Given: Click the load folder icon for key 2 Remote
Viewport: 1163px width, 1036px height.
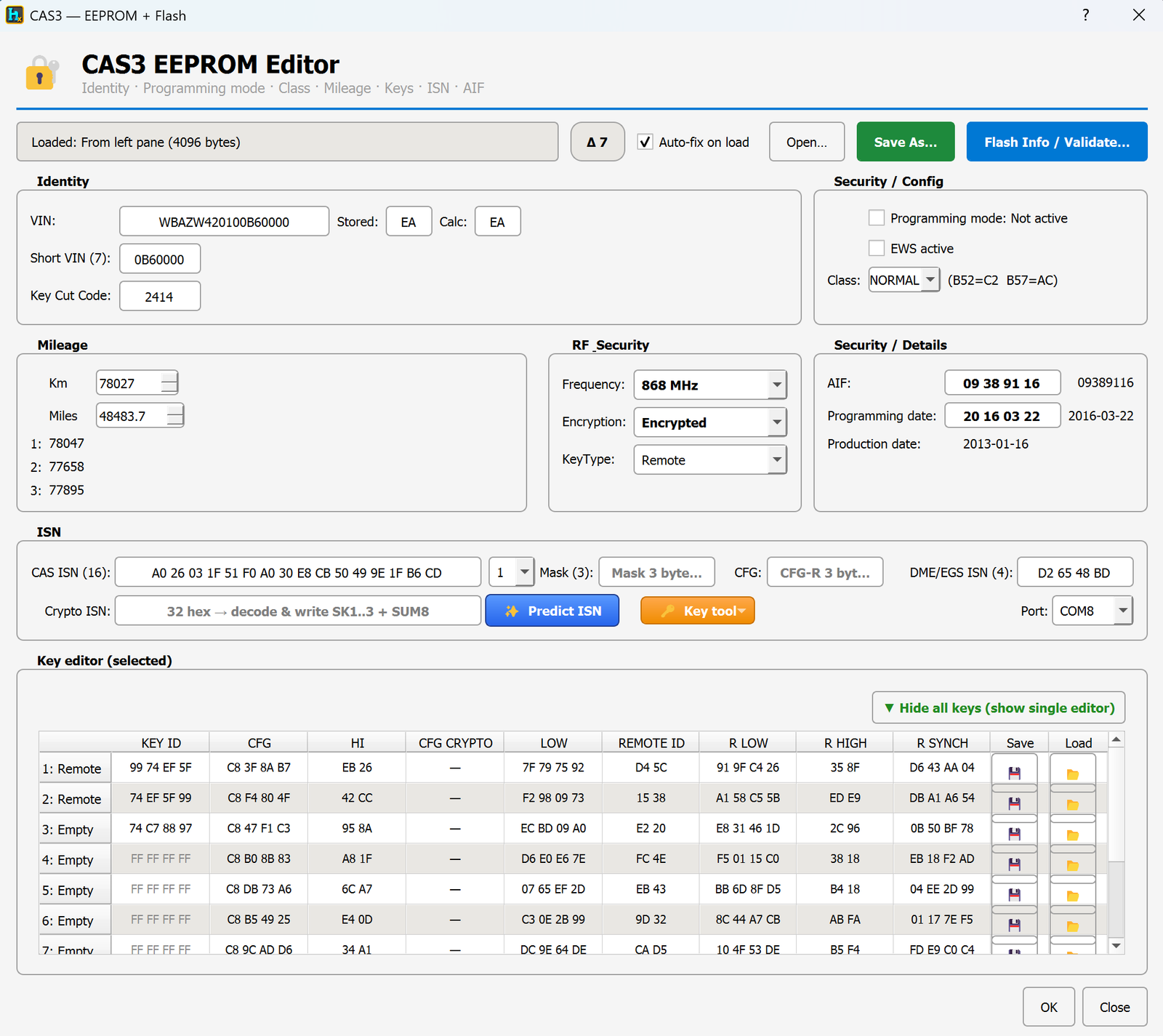Looking at the screenshot, I should (x=1072, y=804).
